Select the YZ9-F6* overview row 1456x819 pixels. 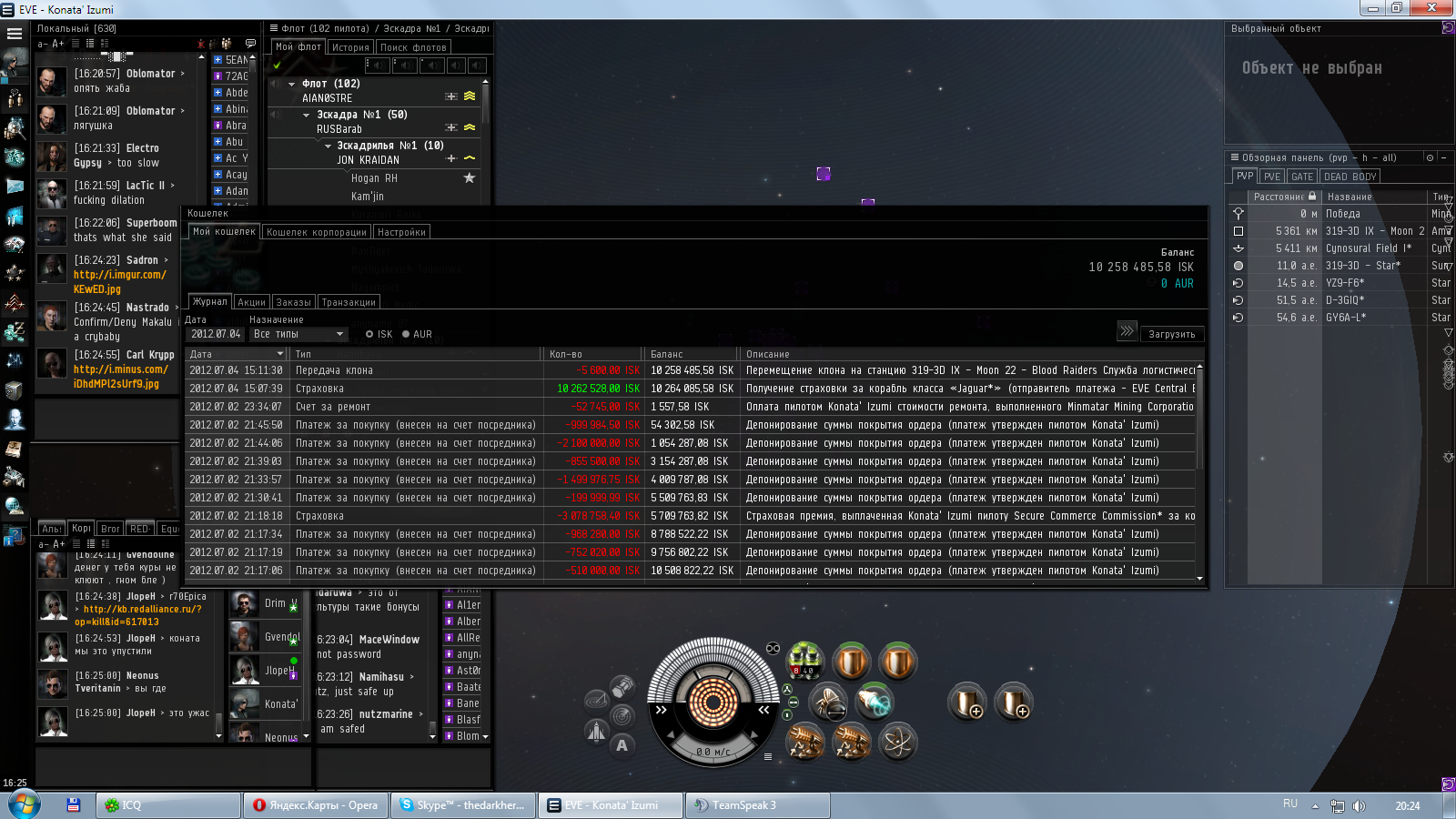click(x=1339, y=282)
